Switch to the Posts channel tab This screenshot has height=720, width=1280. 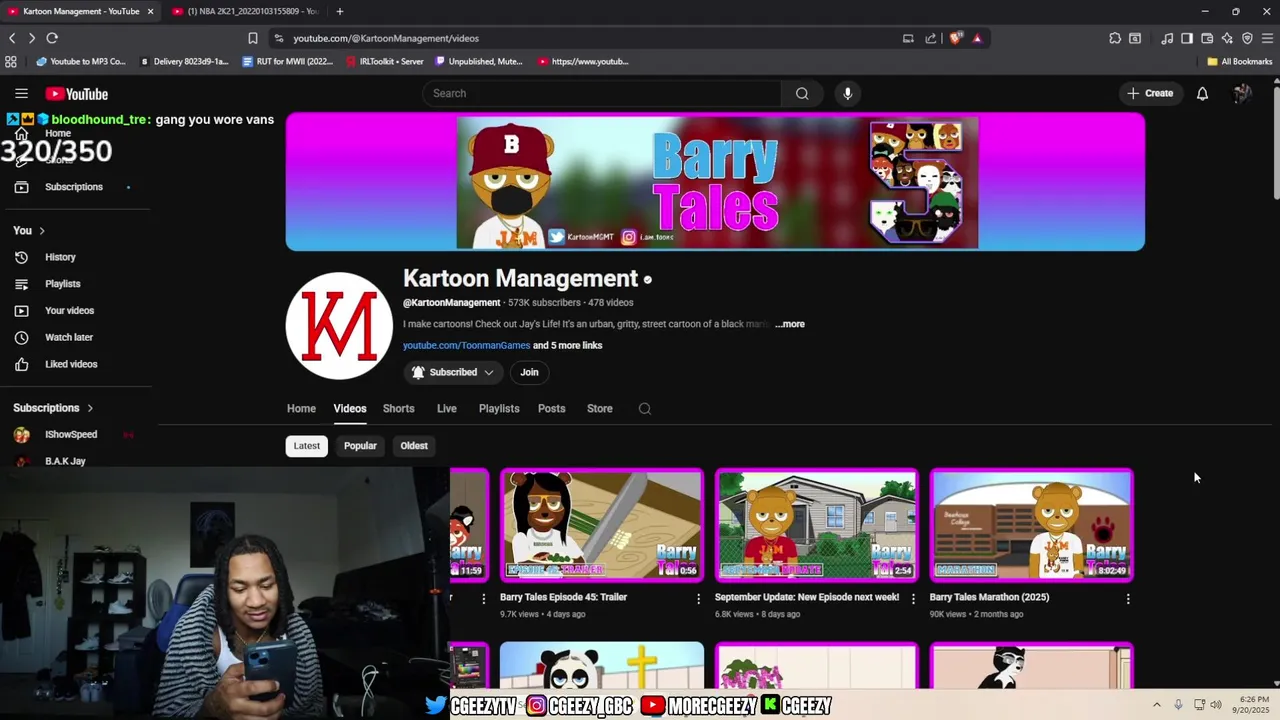point(551,408)
